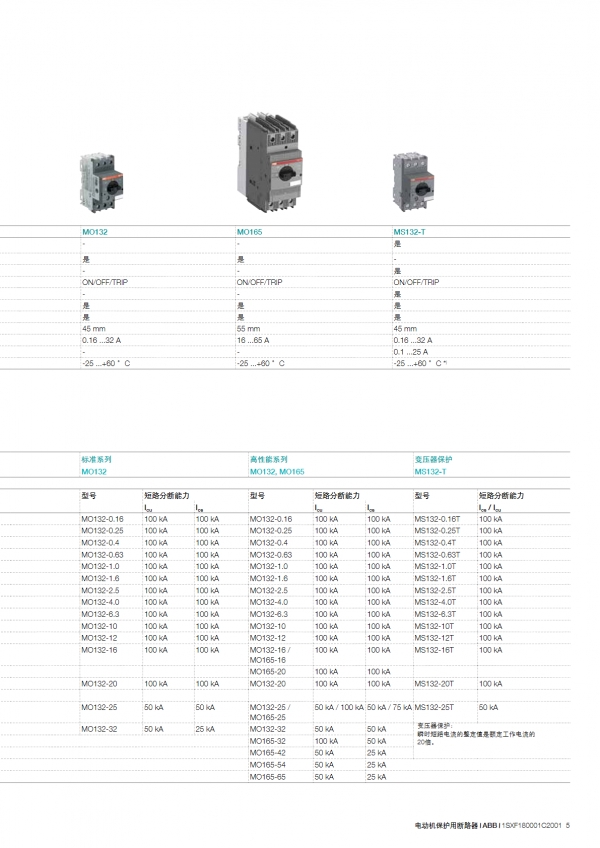The width and height of the screenshot is (600, 848).
Task: Select the MS132-T heading under the product photo
Action: (x=410, y=232)
